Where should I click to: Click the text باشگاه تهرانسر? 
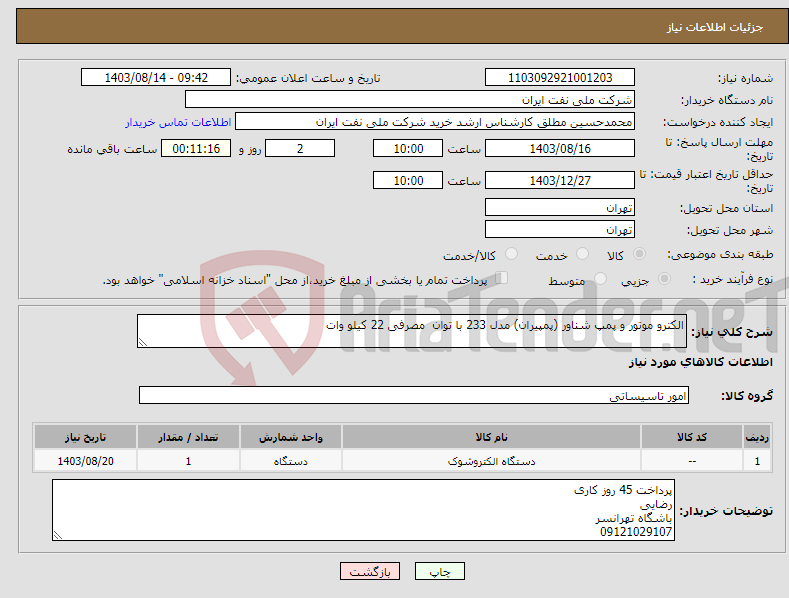pyautogui.click(x=634, y=518)
